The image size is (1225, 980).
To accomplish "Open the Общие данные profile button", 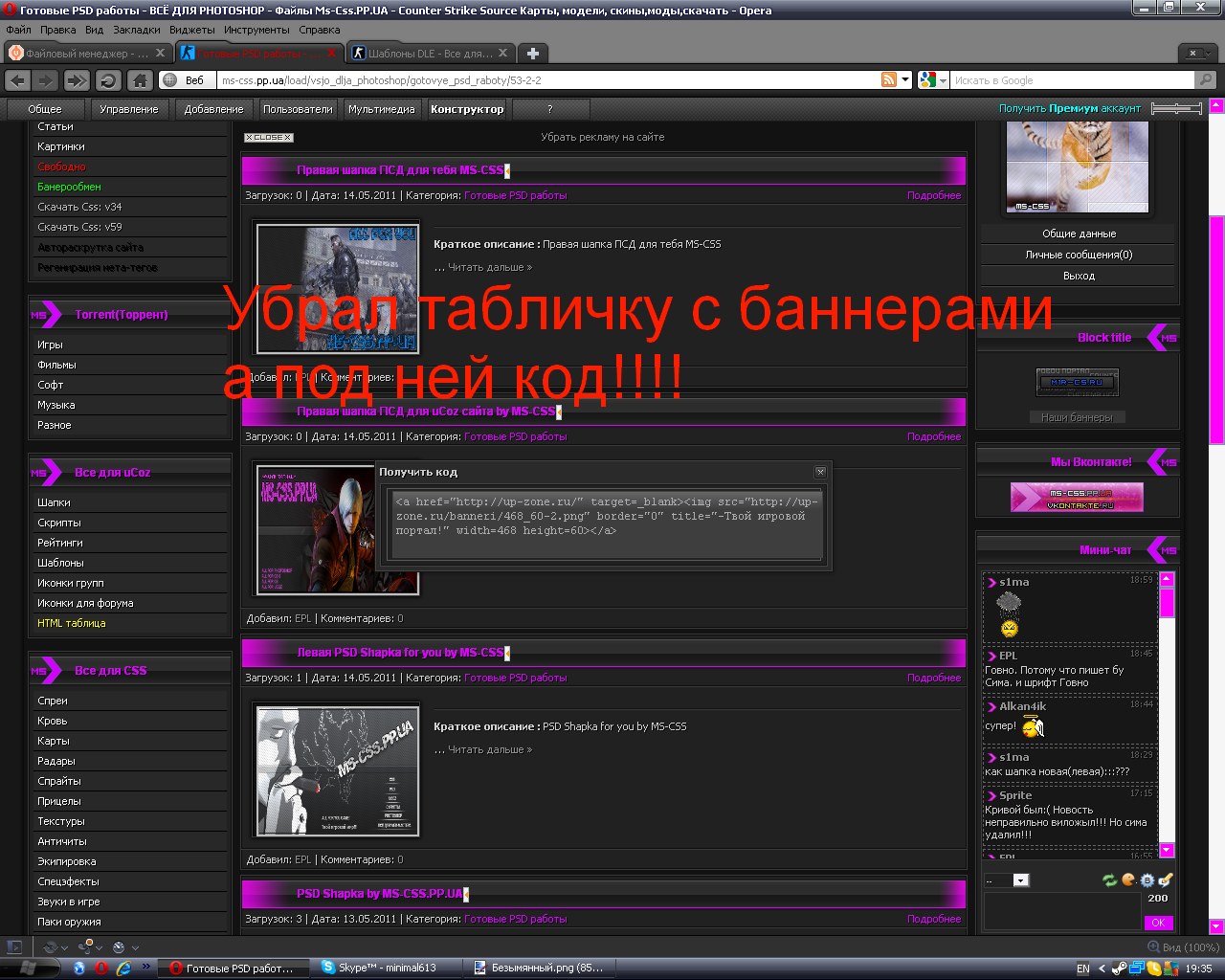I will [x=1079, y=234].
